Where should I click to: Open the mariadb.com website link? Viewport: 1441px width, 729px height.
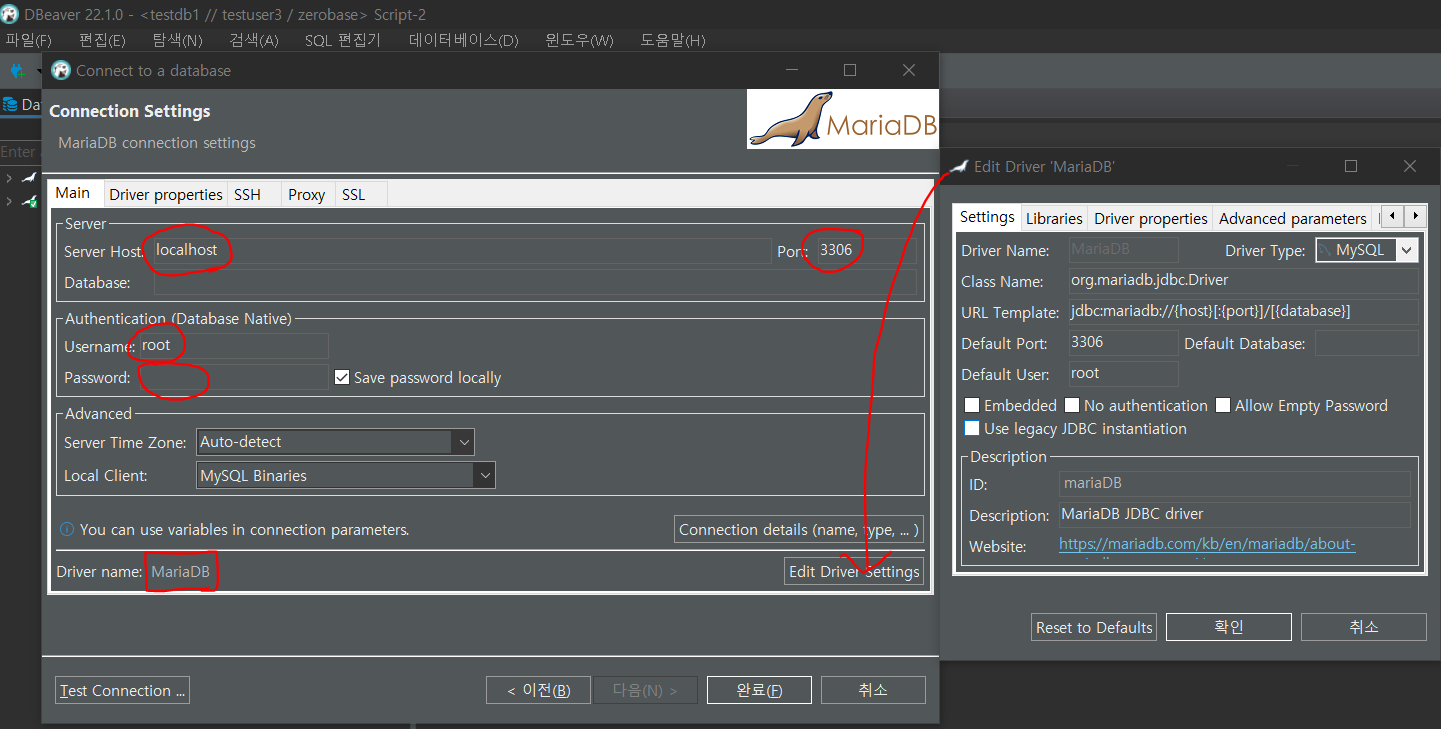click(1207, 545)
